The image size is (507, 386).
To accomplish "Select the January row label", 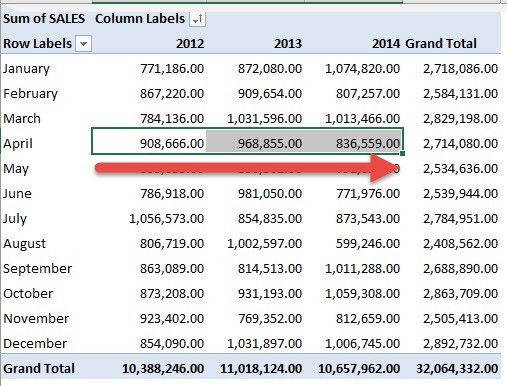I will 26,69.
